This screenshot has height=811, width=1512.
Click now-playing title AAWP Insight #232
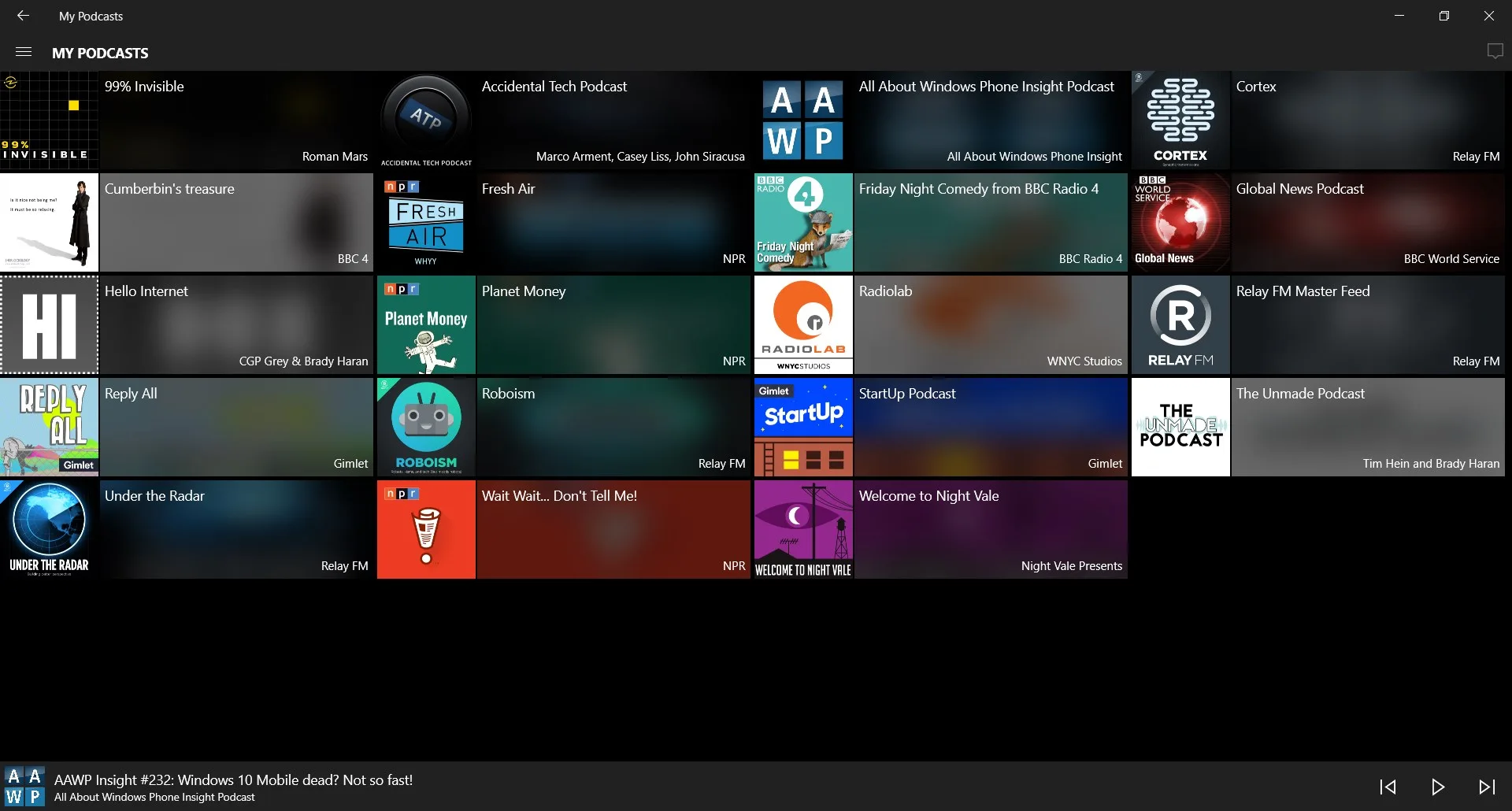(233, 780)
